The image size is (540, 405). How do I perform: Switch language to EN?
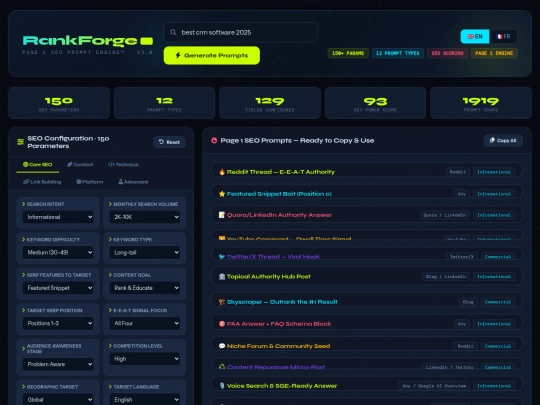click(x=475, y=37)
